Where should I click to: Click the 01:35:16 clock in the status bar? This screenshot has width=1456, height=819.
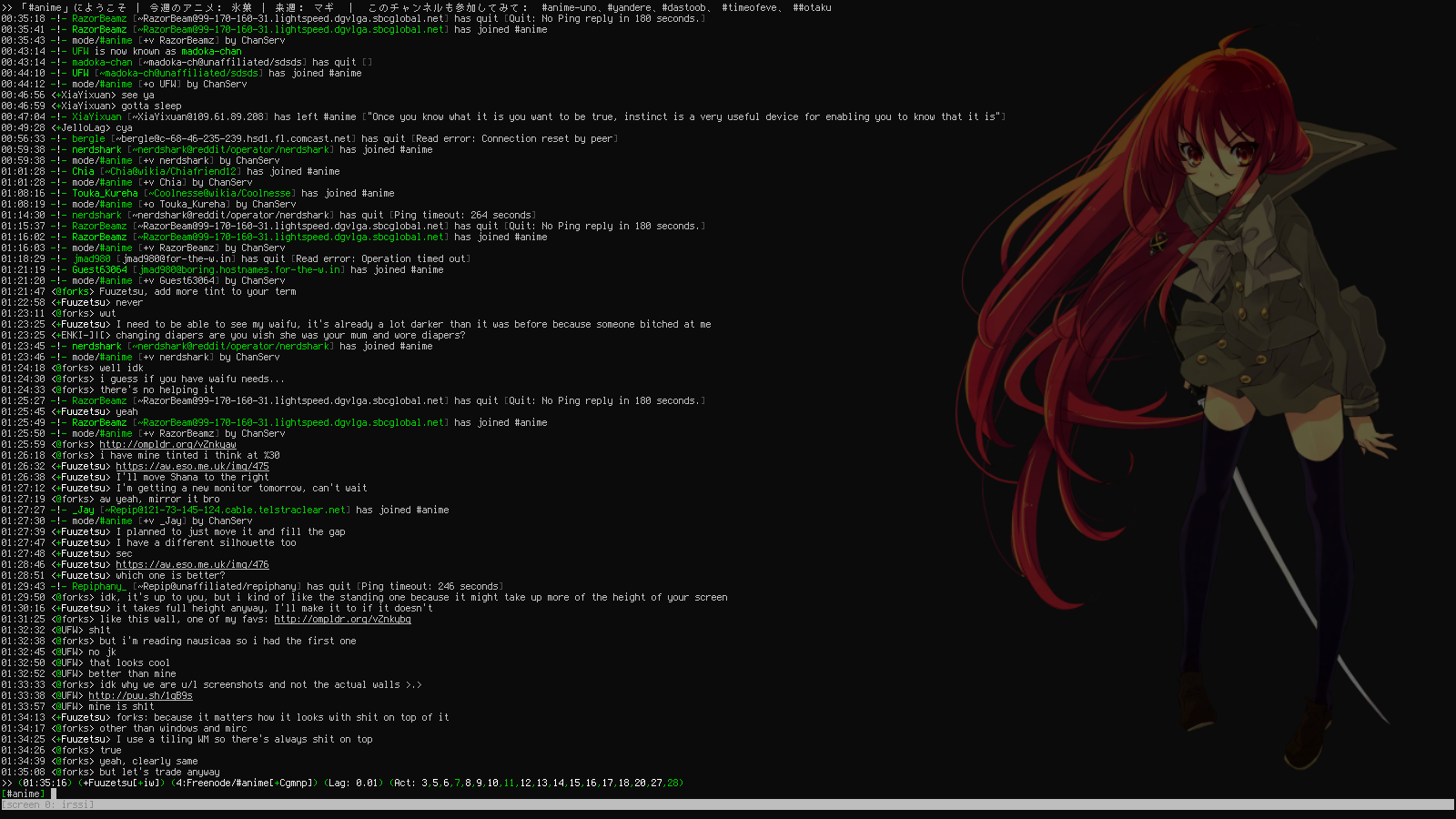(45, 784)
